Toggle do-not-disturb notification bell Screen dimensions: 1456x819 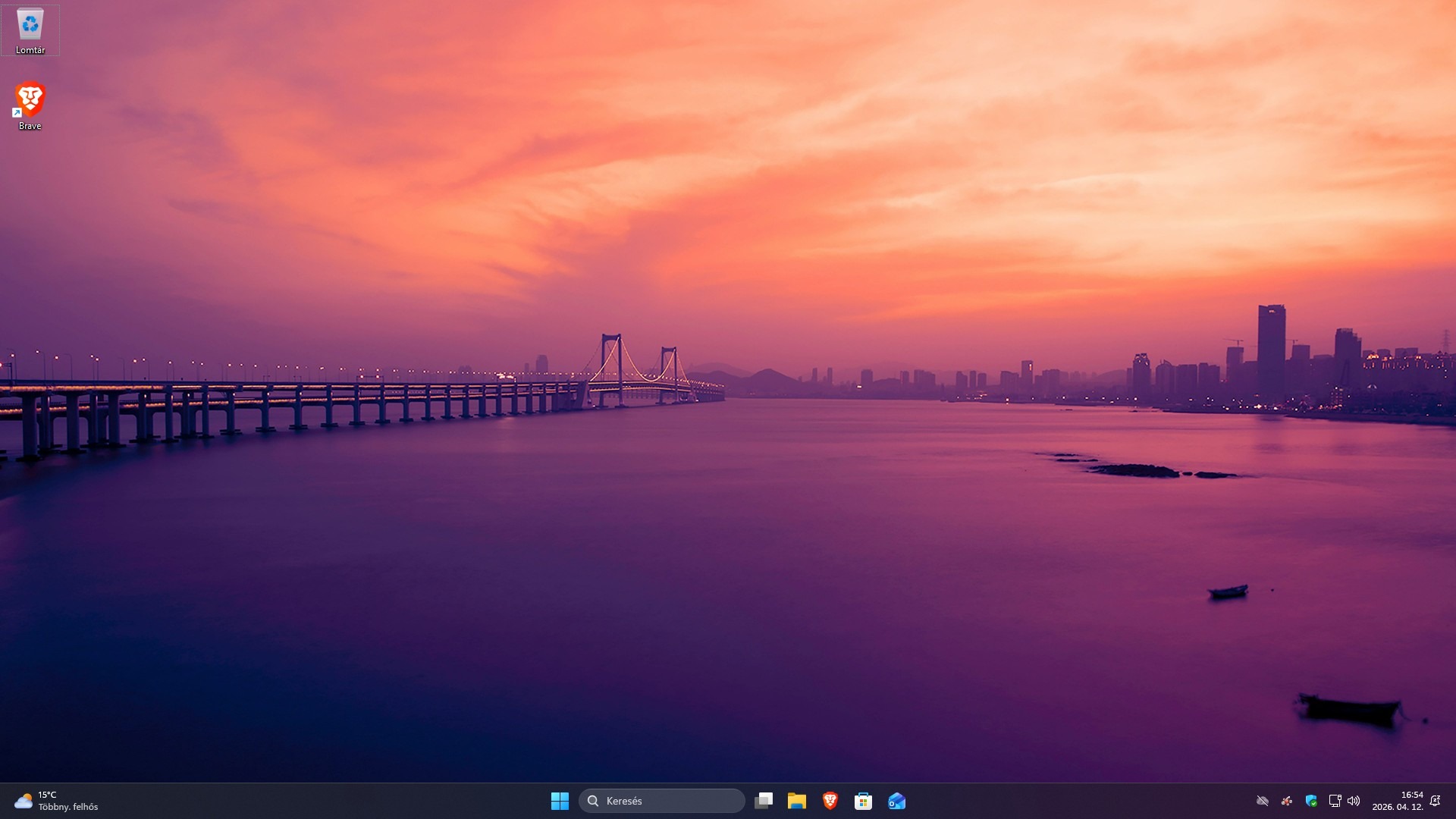(1435, 801)
